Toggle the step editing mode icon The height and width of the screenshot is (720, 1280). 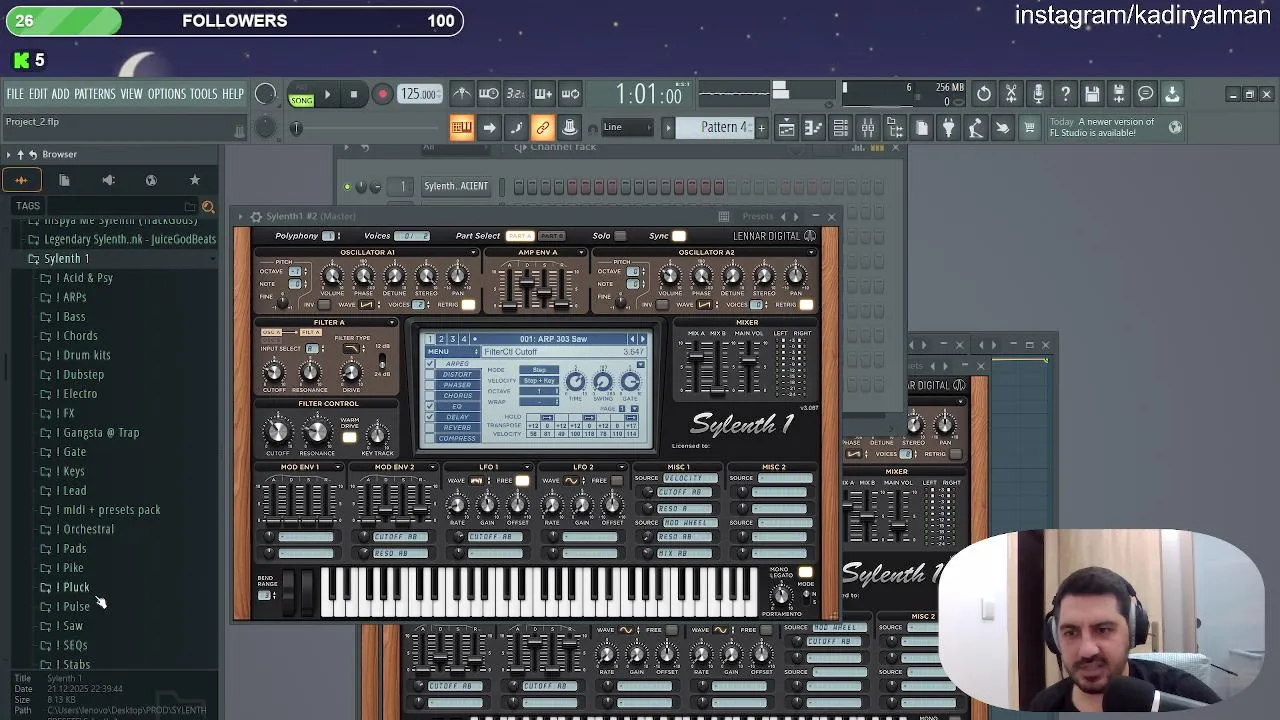pyautogui.click(x=515, y=127)
